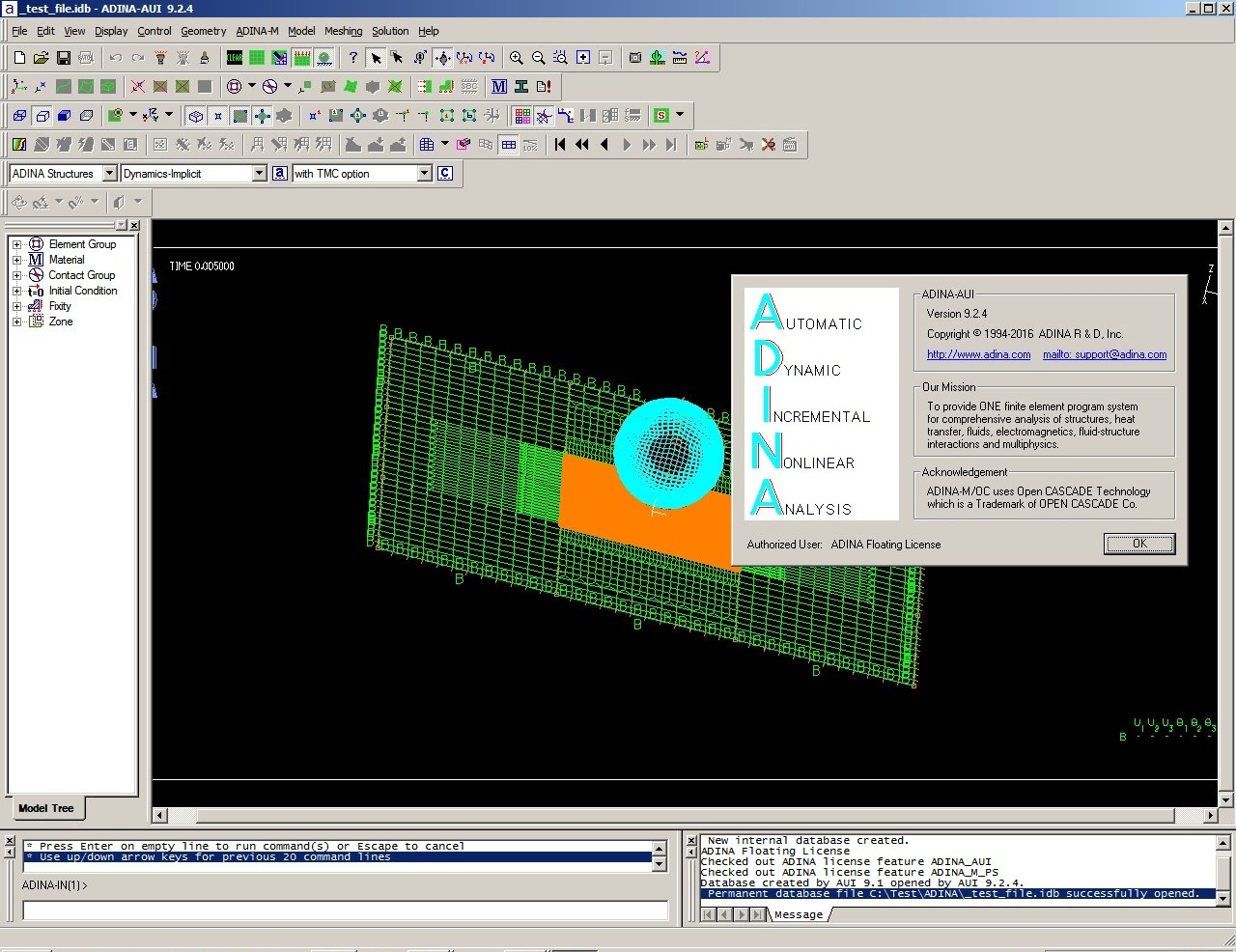Click the green mesh plot icon
Screen dimensions: 1236x952
click(257, 58)
